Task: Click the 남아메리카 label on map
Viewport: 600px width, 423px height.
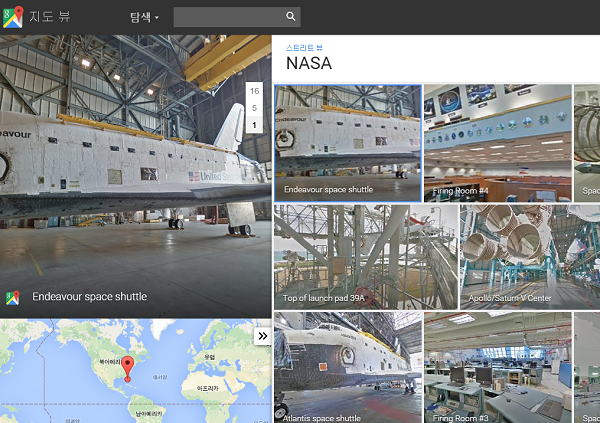Action: (148, 414)
